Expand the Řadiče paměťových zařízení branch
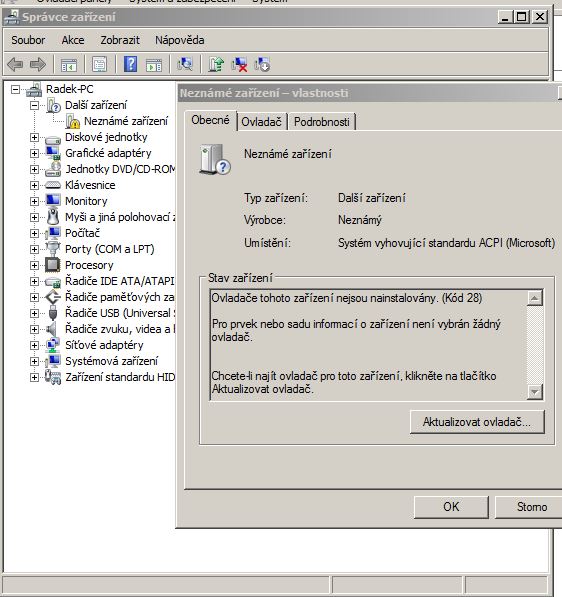 pyautogui.click(x=34, y=297)
